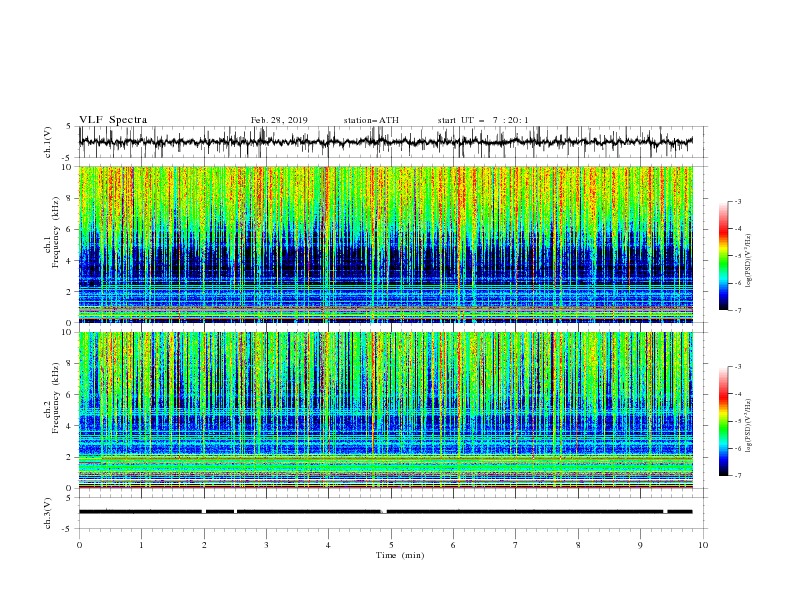Click the "7" minute label on time axis
This screenshot has width=792, height=612.
coord(516,545)
